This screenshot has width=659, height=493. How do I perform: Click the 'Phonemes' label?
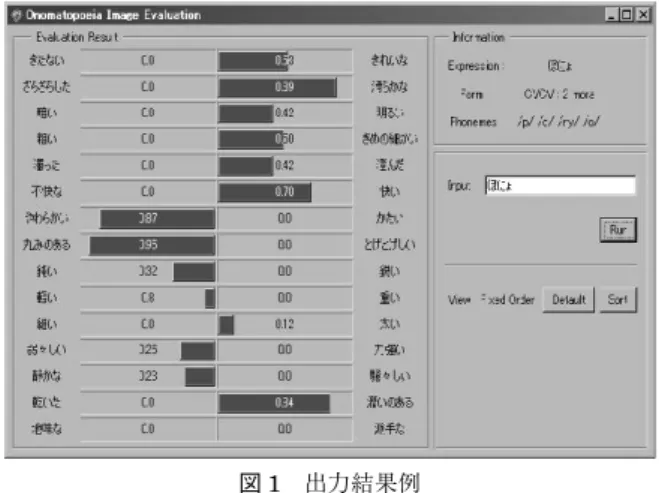473,122
